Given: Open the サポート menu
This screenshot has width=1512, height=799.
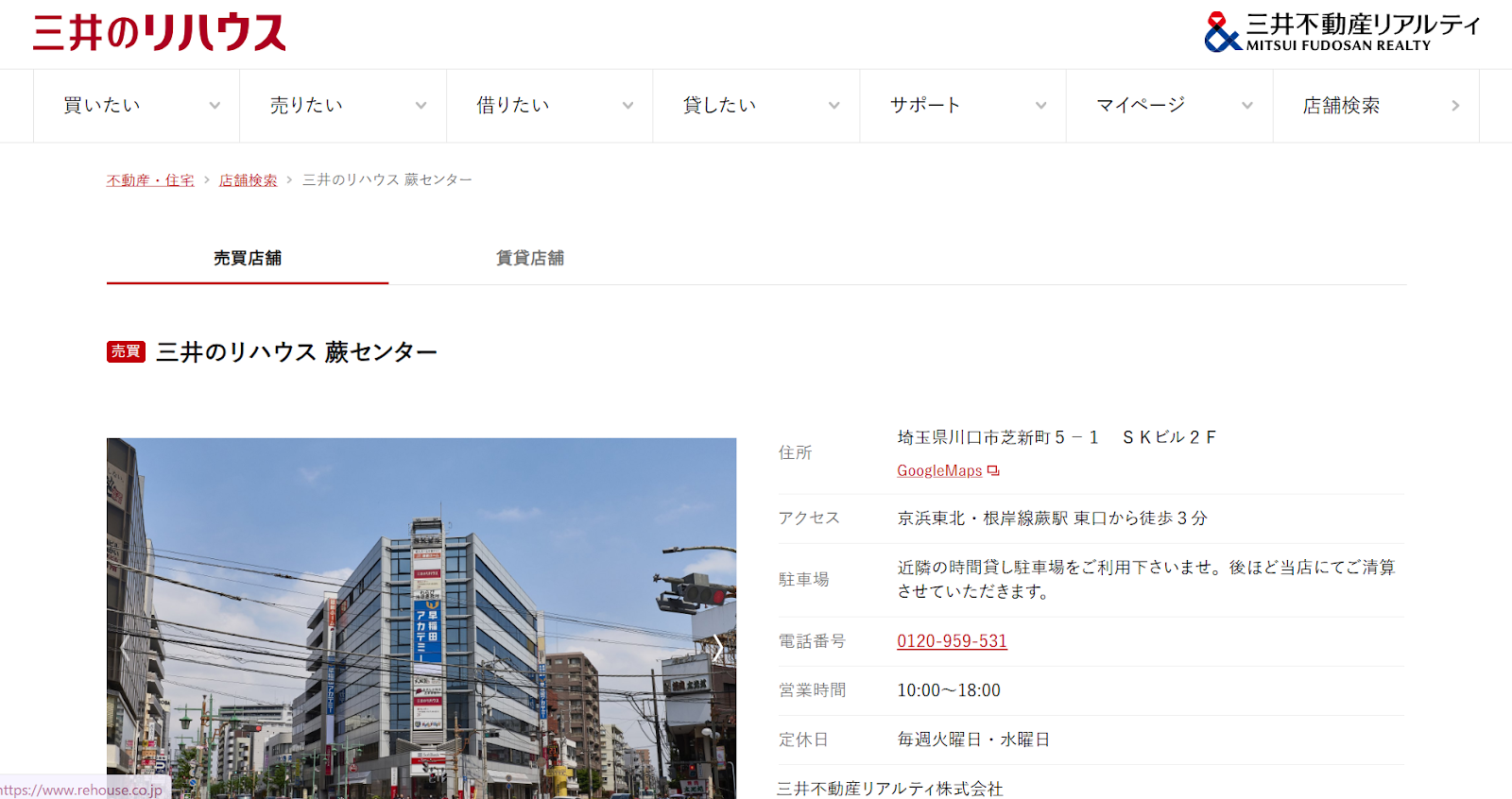Looking at the screenshot, I should (x=963, y=106).
